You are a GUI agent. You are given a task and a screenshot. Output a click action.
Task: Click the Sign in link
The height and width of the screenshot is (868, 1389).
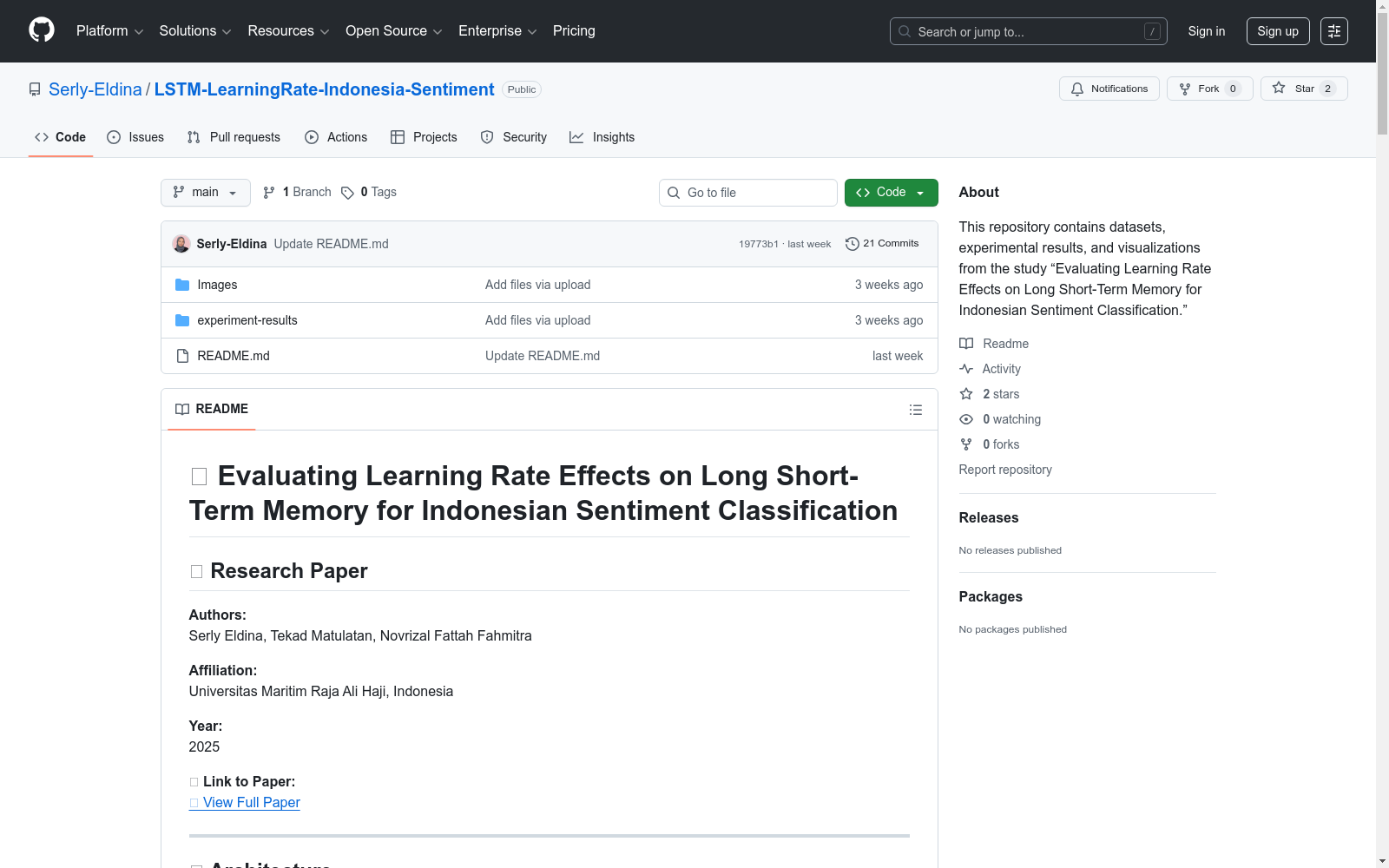pos(1207,31)
